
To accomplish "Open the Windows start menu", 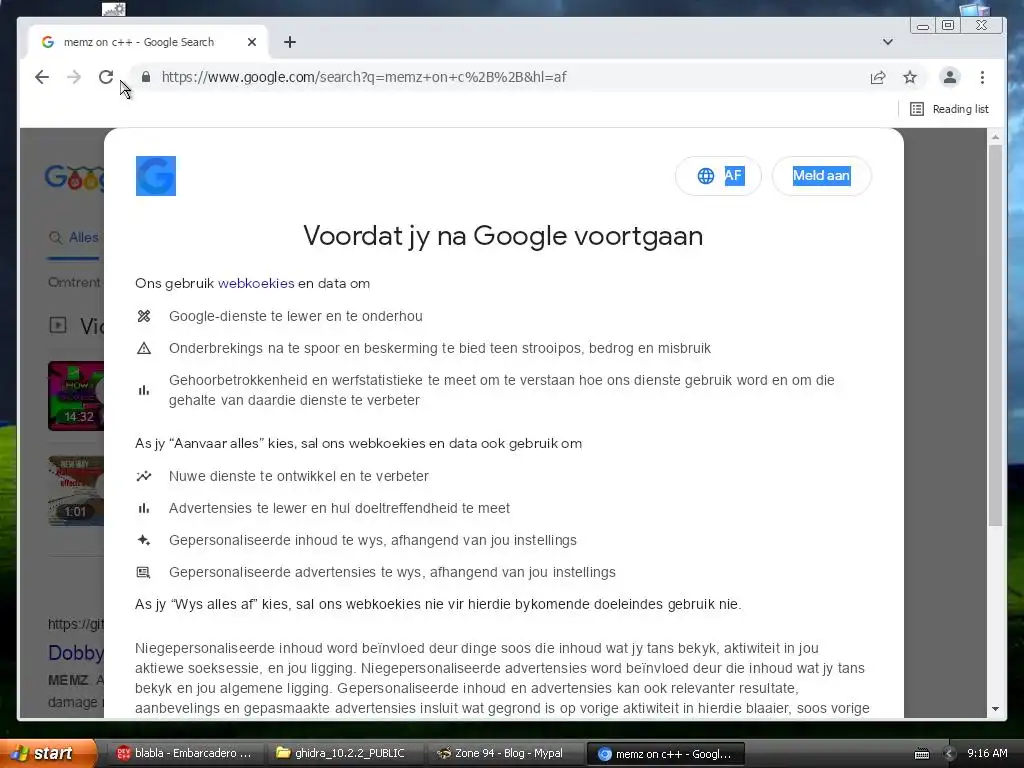I will click(47, 753).
